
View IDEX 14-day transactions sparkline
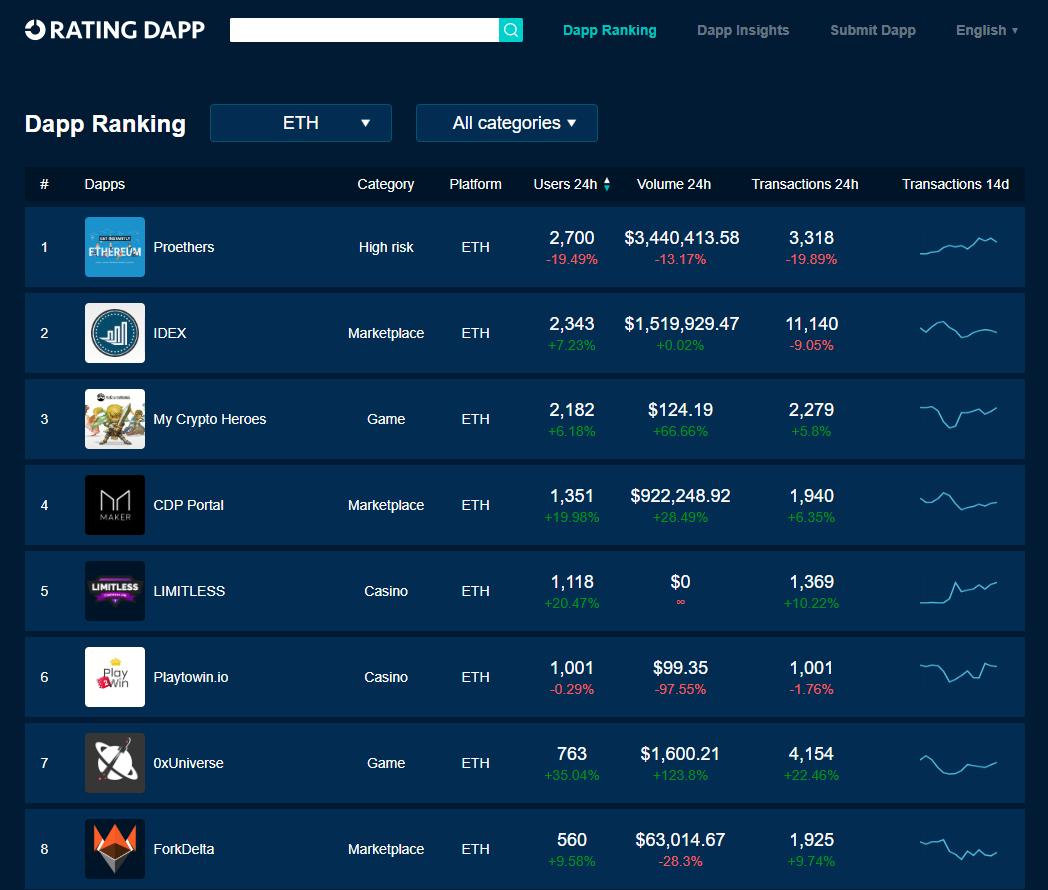pyautogui.click(x=958, y=329)
